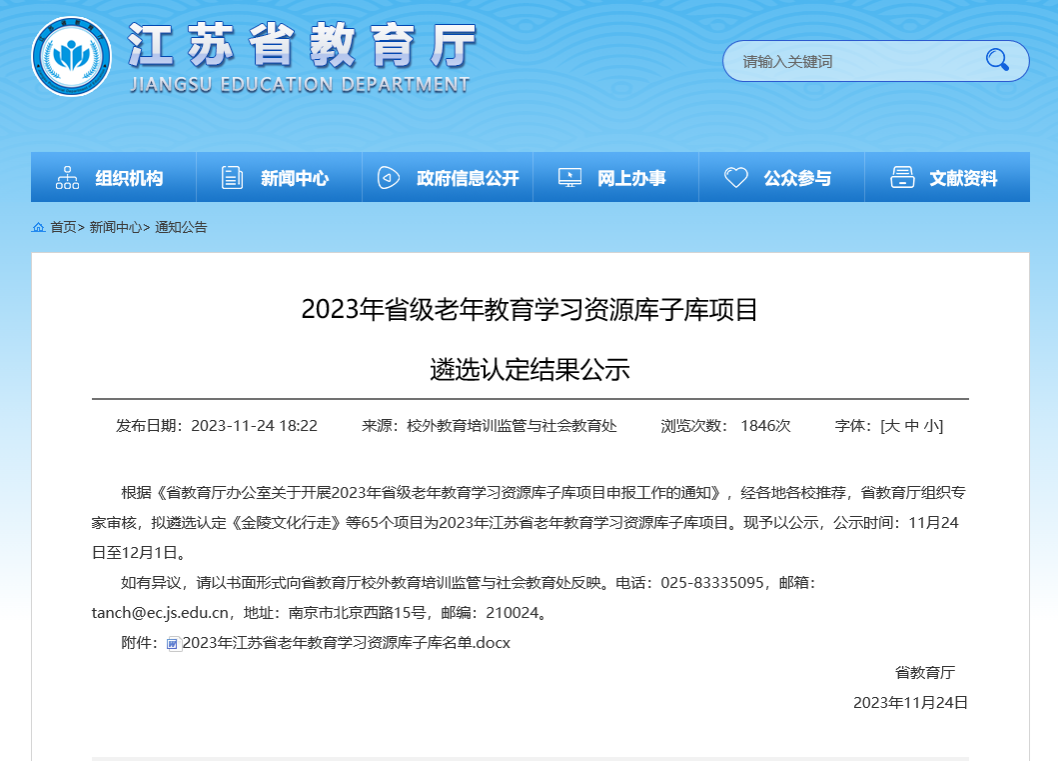1058x761 pixels.
Task: Click the JIANGSU EDUCATION DEPARTMENT English subtitle
Action: click(300, 85)
